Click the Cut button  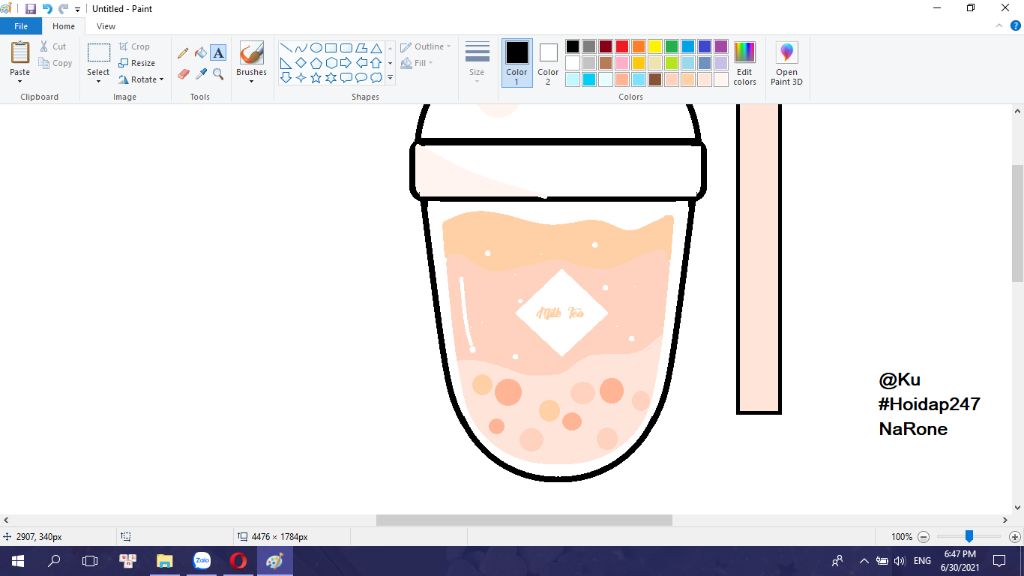52,46
